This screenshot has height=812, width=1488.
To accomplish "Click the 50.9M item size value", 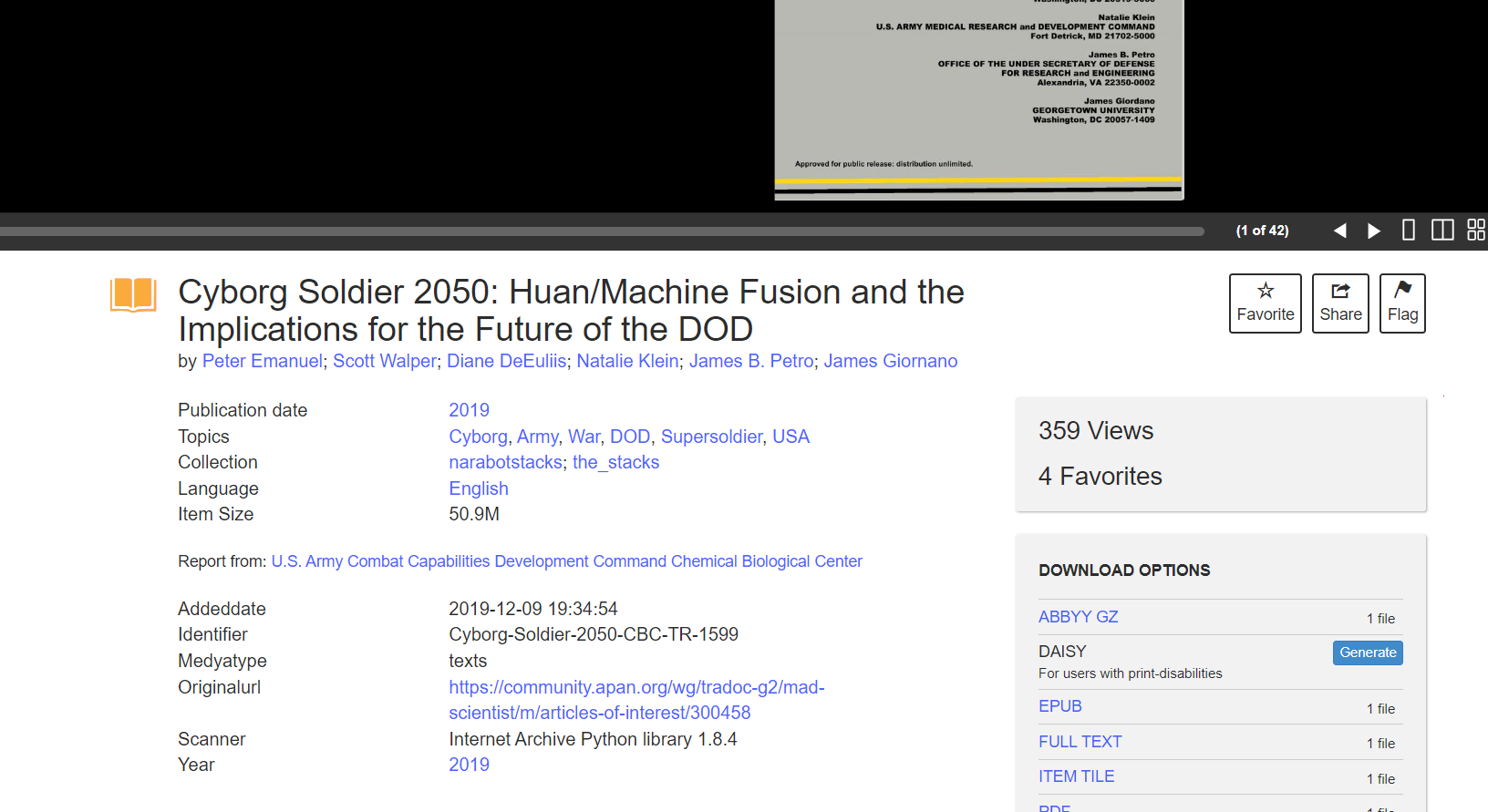I will (x=474, y=514).
